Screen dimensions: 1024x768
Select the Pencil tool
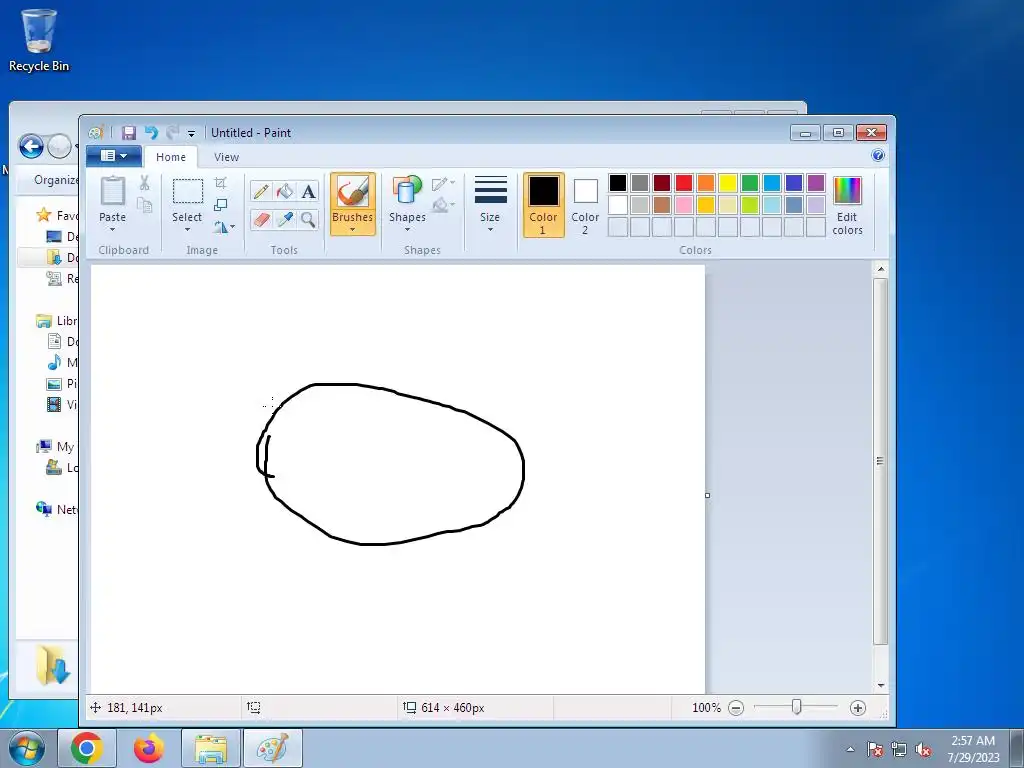click(261, 191)
